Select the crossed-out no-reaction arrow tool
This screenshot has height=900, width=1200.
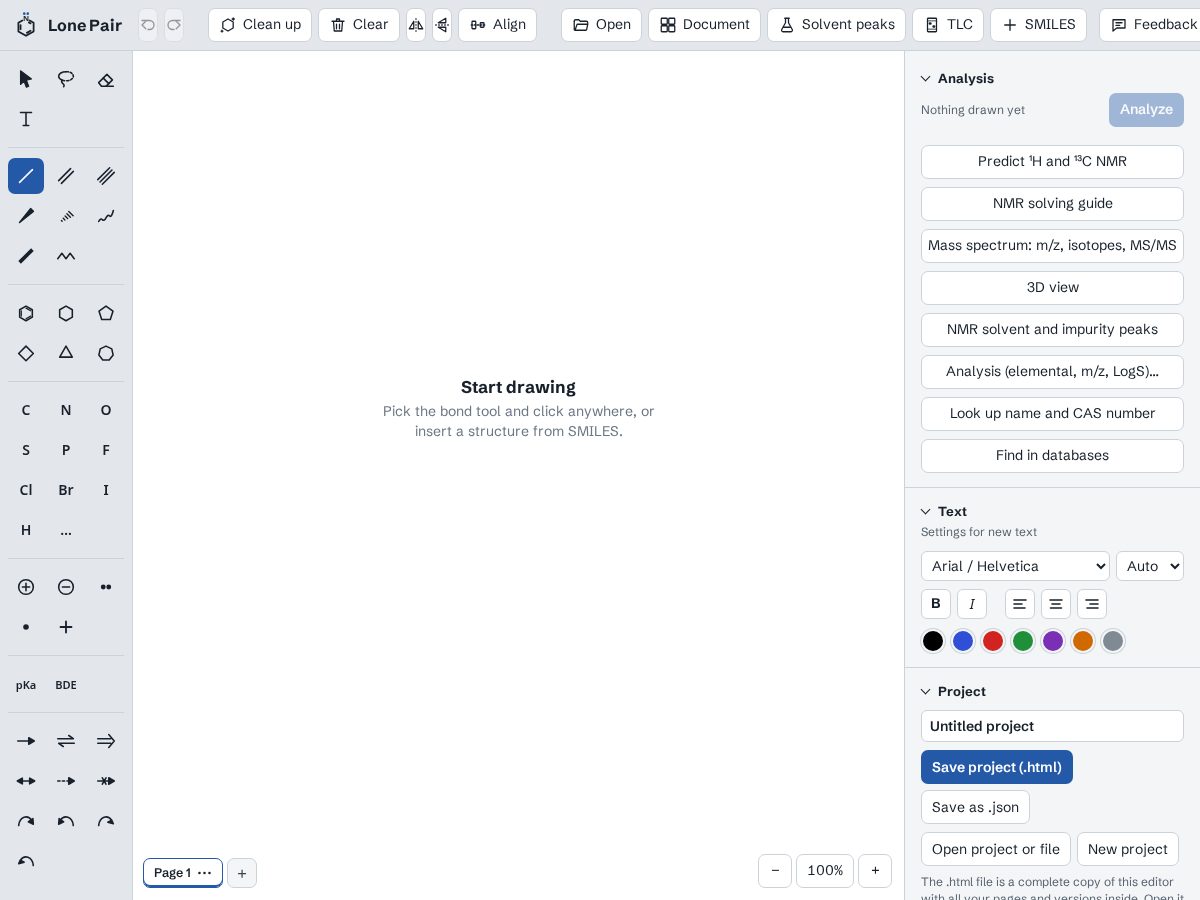click(106, 781)
